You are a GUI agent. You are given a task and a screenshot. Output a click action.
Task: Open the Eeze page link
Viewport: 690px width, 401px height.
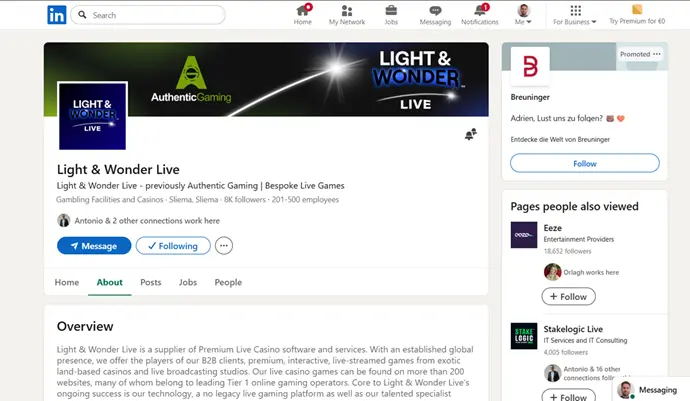[x=552, y=228]
